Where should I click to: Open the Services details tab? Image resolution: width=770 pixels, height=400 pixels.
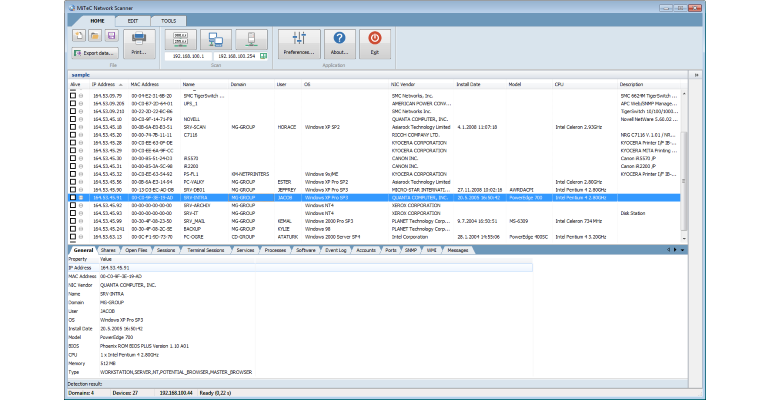pyautogui.click(x=245, y=250)
